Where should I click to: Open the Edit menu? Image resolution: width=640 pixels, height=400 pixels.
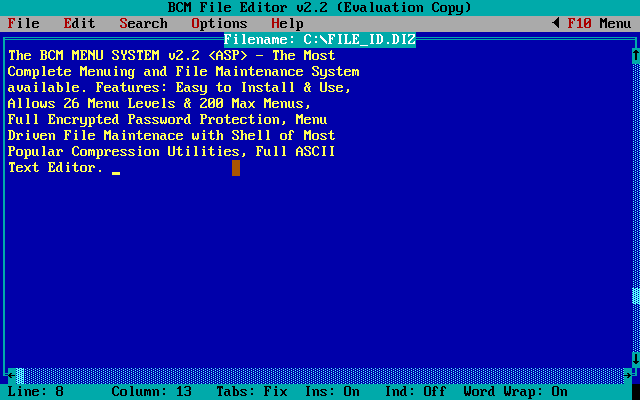coord(79,23)
